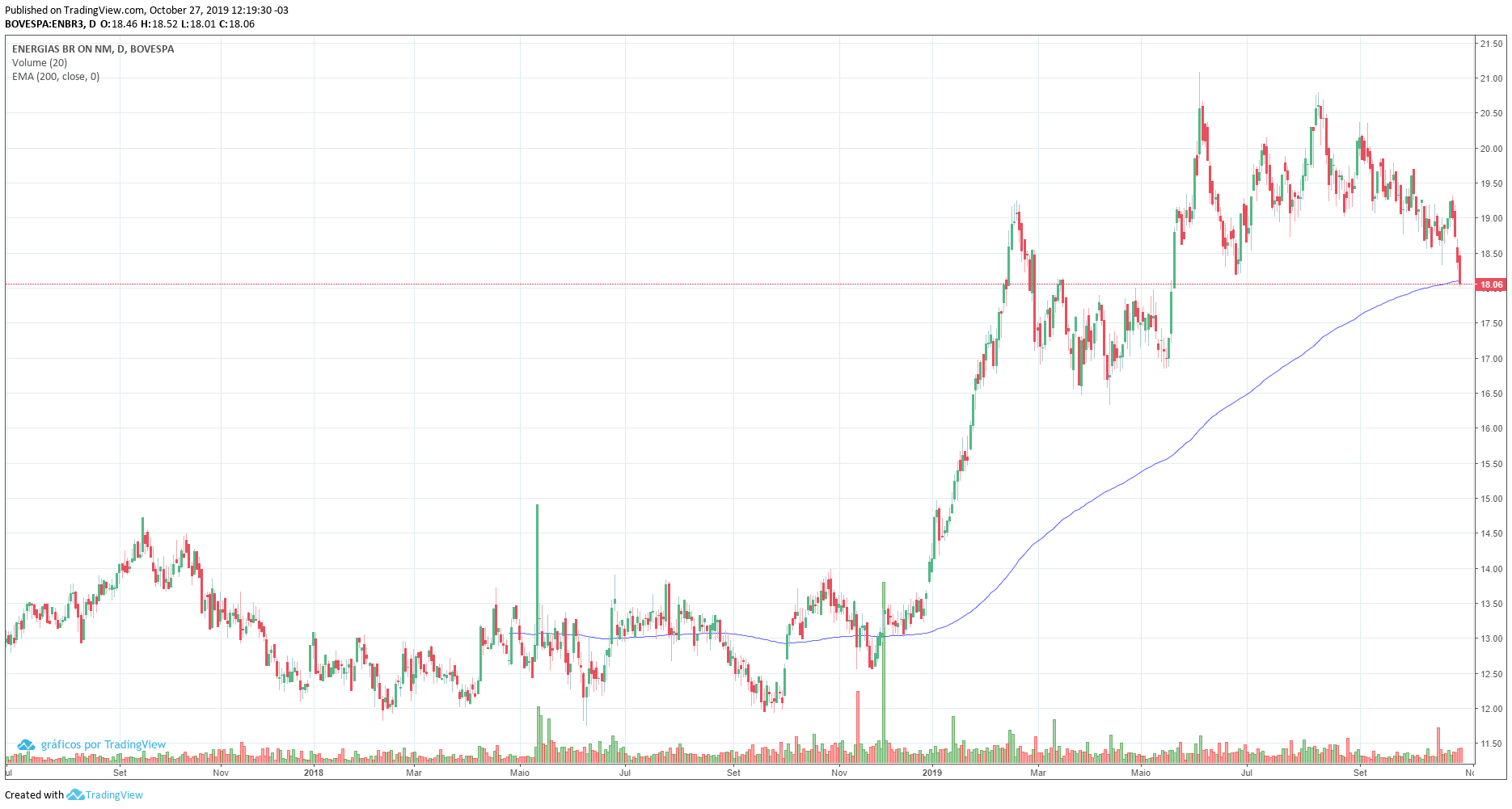1512x809 pixels.
Task: Click the 2019 year label on time axis
Action: 932,773
